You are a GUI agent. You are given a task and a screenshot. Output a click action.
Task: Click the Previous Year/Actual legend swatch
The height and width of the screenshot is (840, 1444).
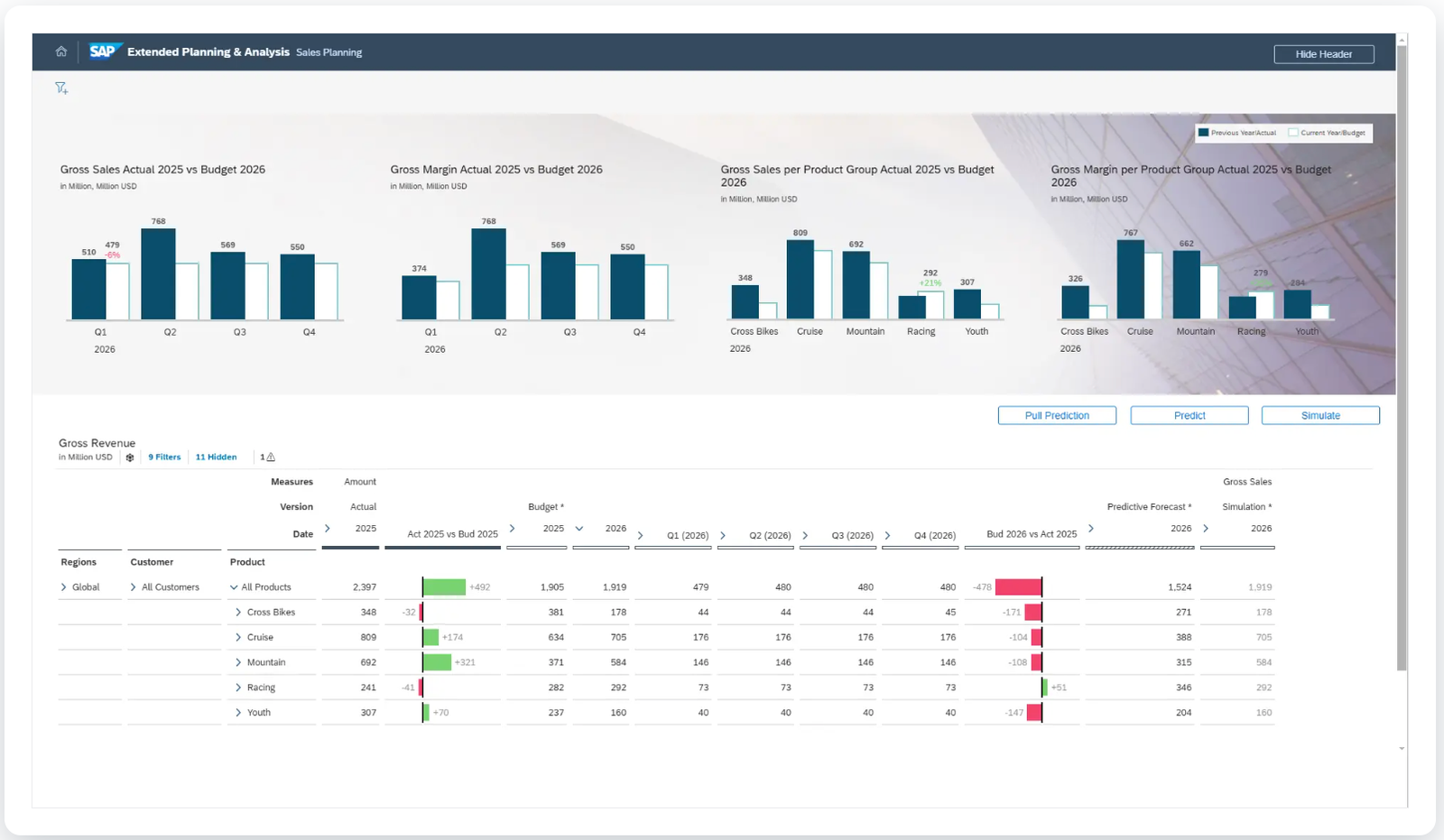(x=1203, y=133)
